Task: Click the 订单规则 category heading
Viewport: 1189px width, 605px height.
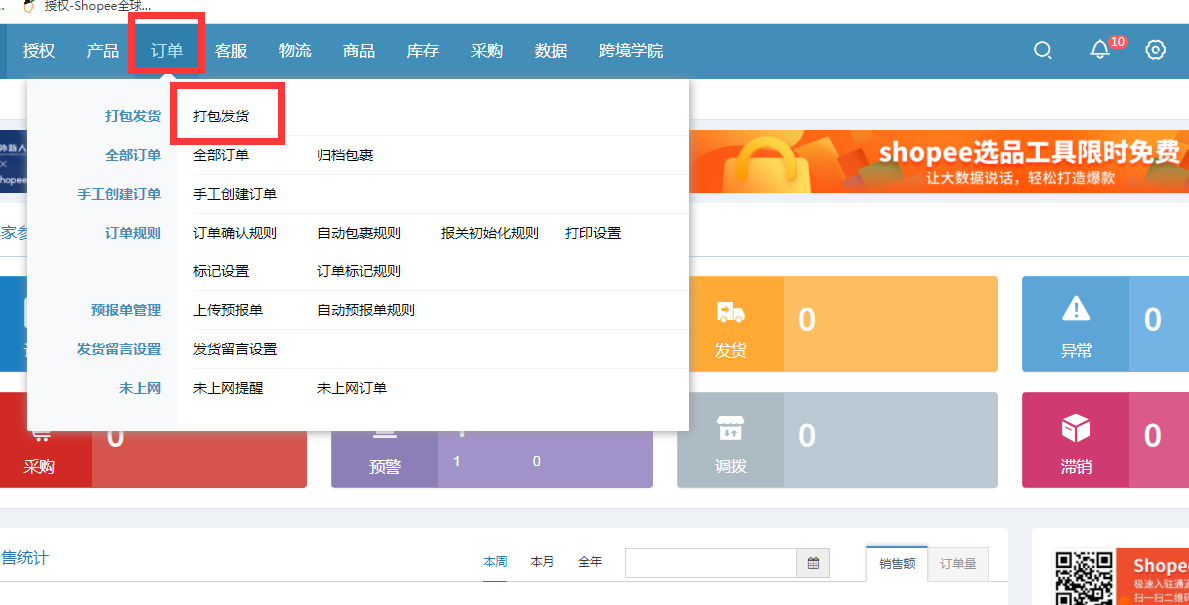Action: 133,233
